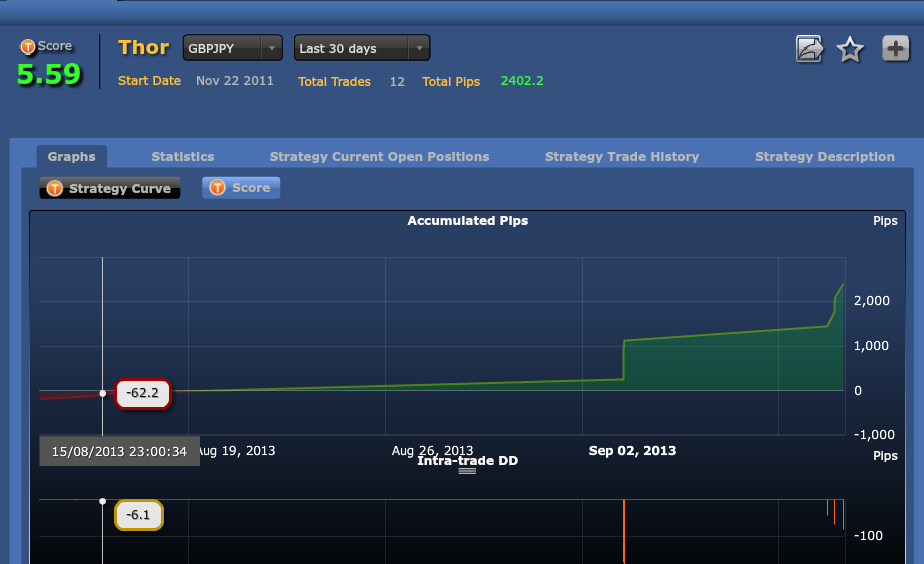This screenshot has width=924, height=564.
Task: Click the -6.1 intra-trade DD tooltip
Action: (x=138, y=515)
